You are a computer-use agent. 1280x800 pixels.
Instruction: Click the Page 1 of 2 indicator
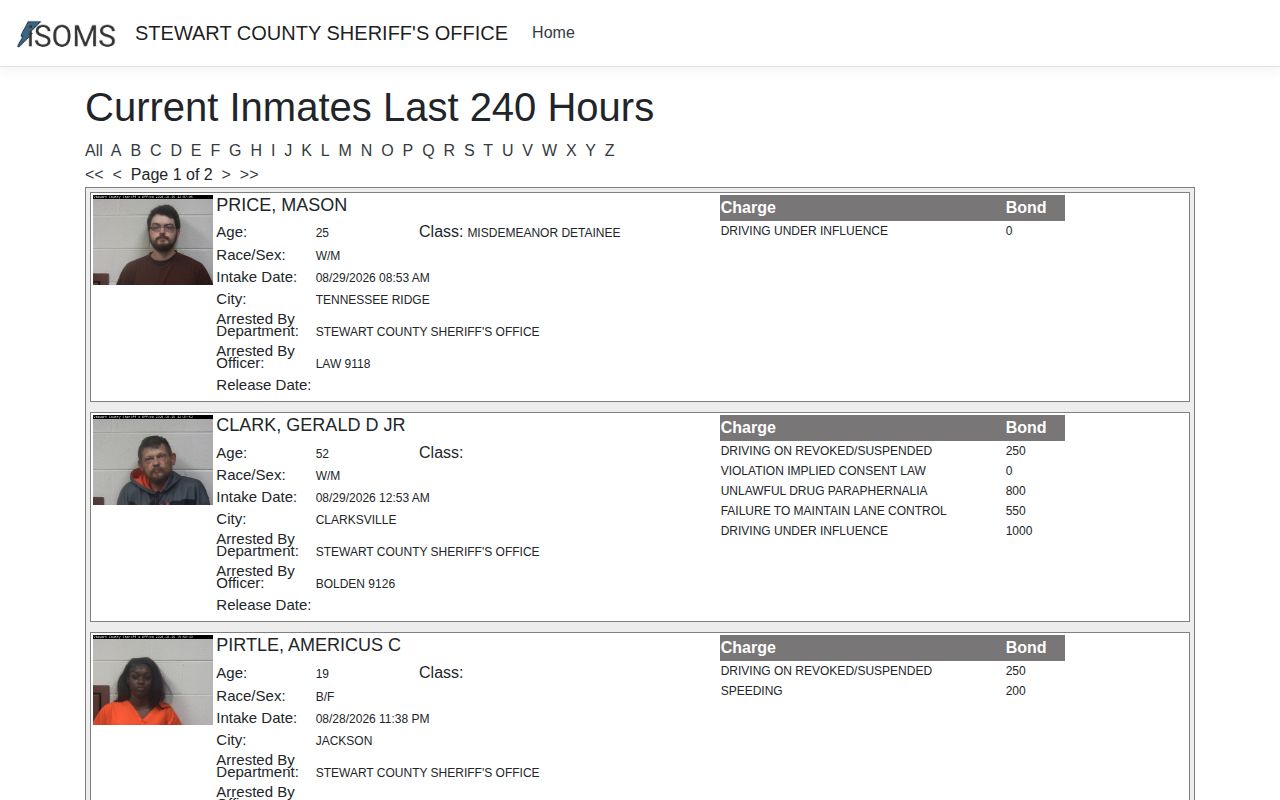(x=172, y=174)
